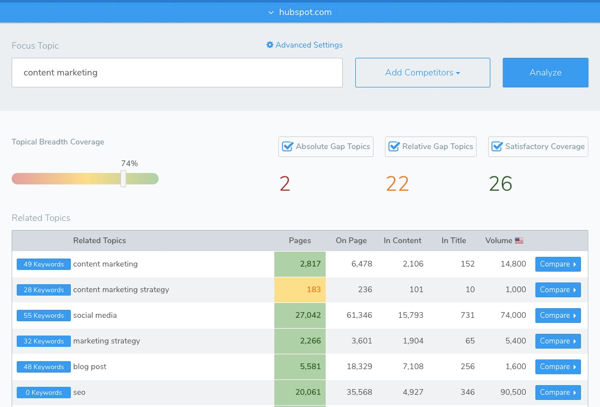
Task: Click the Focus Topic input field
Action: [177, 73]
